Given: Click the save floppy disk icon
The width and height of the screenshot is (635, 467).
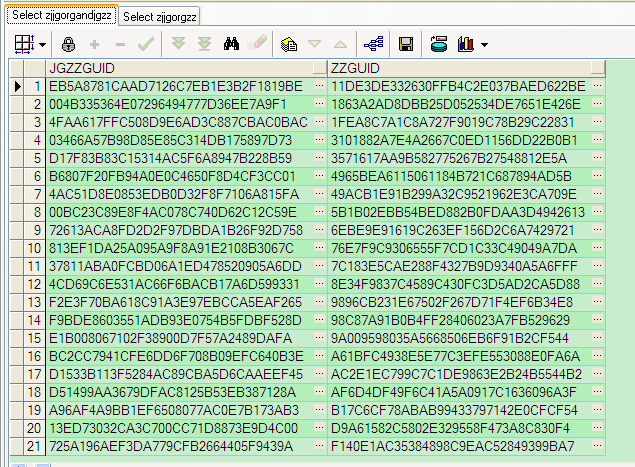Looking at the screenshot, I should (x=406, y=44).
